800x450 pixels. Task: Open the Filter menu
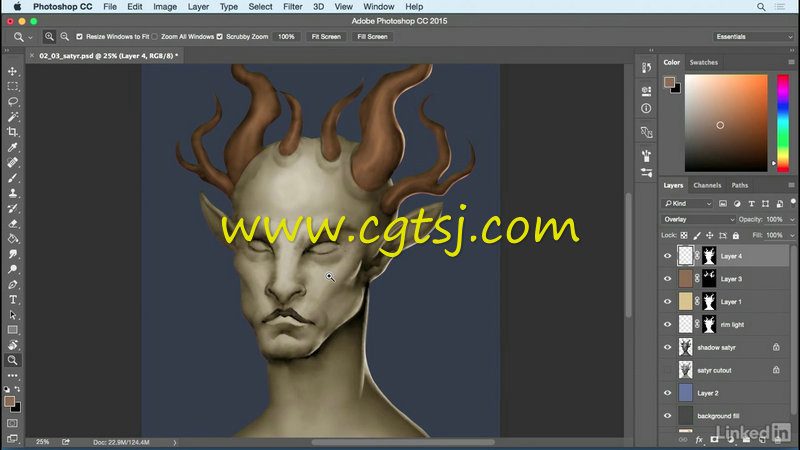pyautogui.click(x=292, y=7)
